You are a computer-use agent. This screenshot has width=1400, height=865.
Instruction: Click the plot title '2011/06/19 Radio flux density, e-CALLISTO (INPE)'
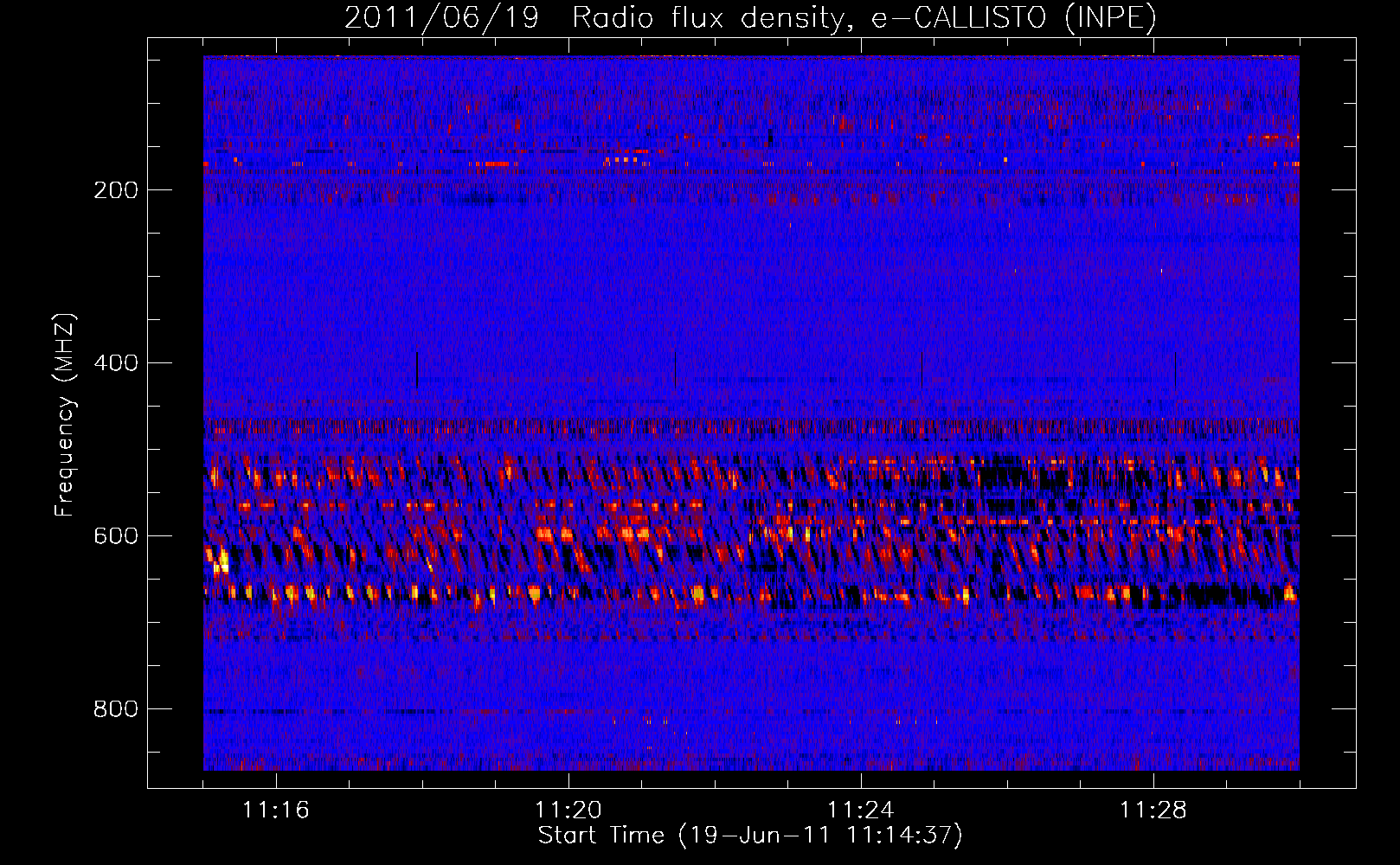750,17
